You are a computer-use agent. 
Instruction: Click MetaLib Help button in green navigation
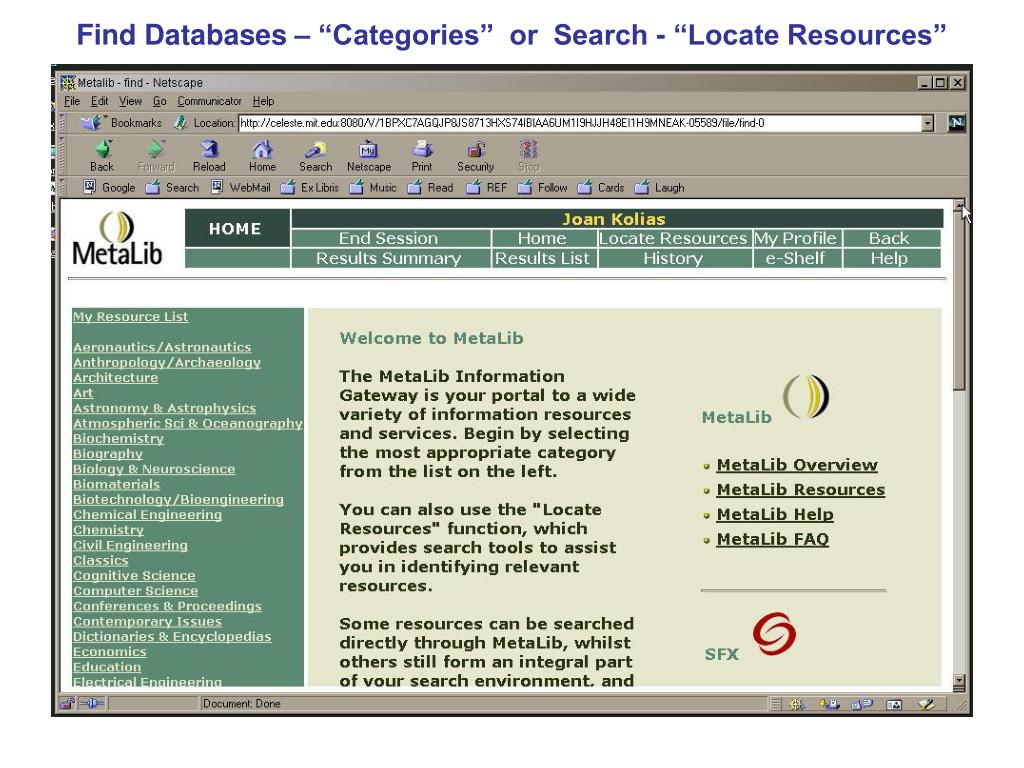891,259
